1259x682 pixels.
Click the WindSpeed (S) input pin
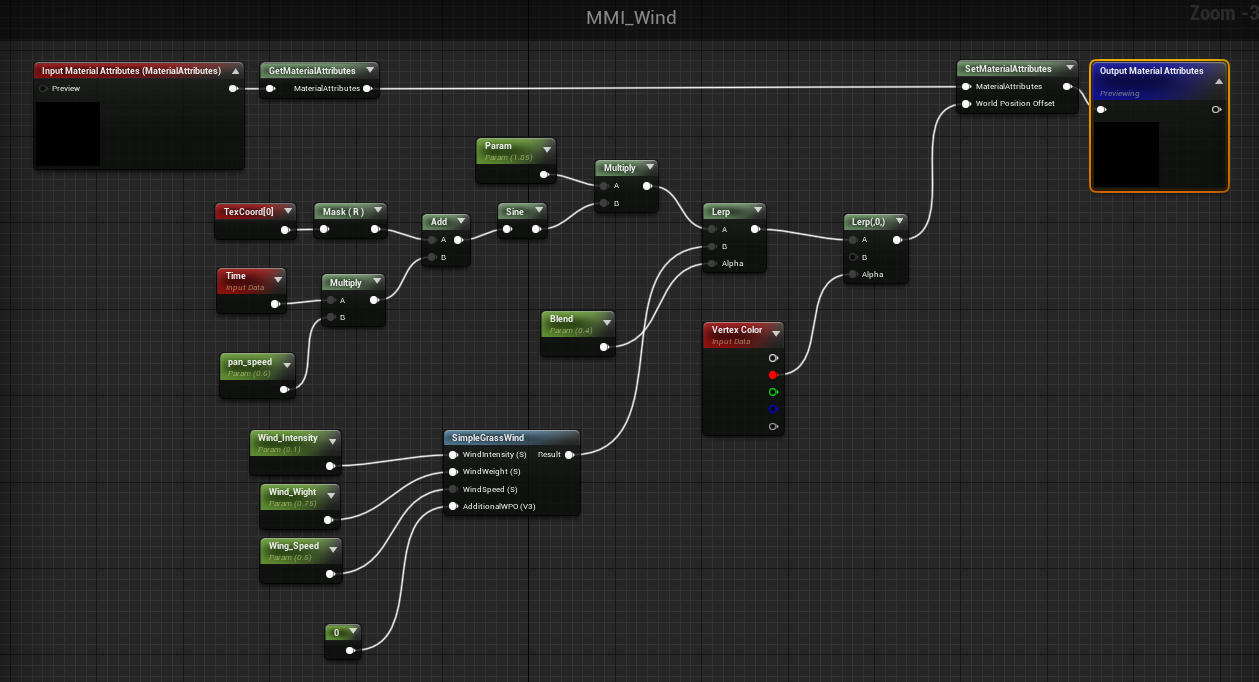[453, 489]
